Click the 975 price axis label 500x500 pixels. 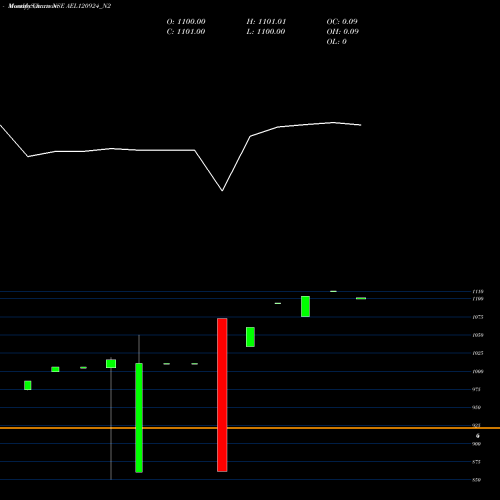[477, 389]
